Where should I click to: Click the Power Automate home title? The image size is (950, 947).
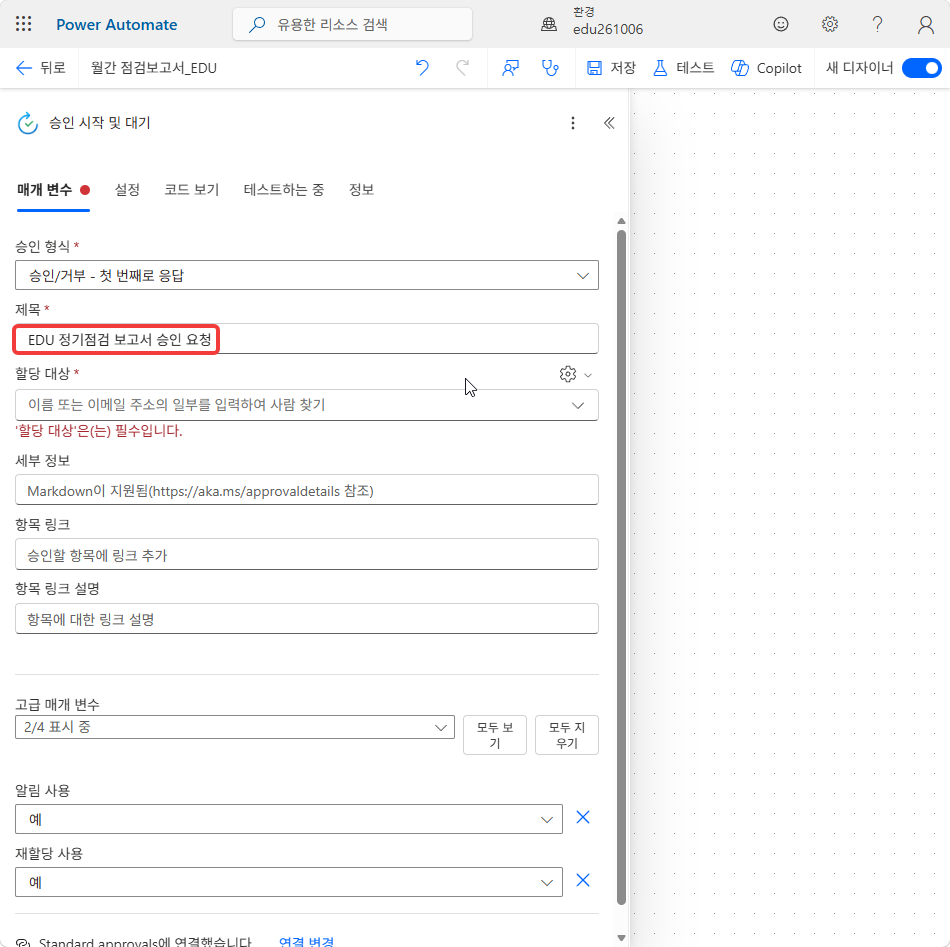[116, 25]
